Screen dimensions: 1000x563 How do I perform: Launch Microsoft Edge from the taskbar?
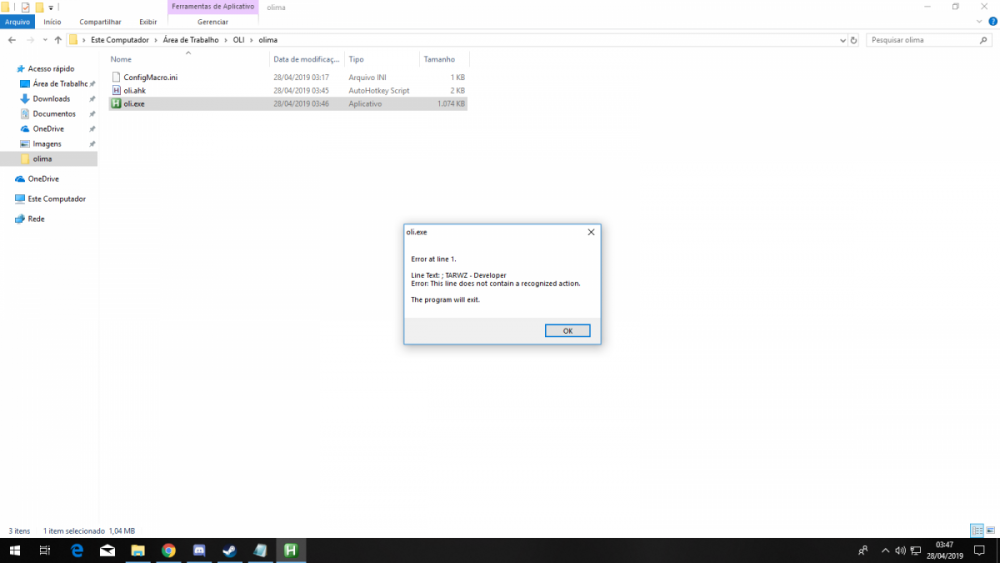tap(77, 550)
